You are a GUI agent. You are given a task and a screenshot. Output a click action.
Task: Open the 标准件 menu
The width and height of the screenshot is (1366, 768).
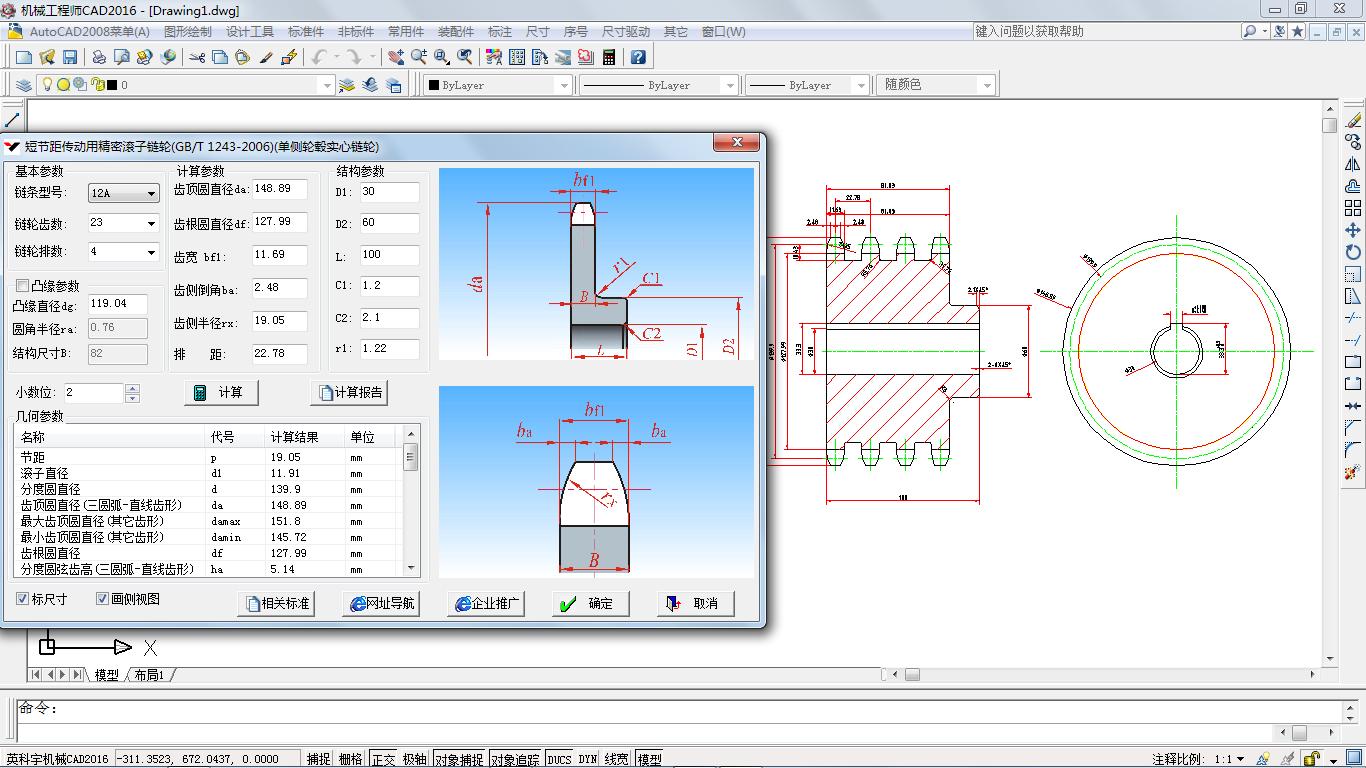(x=305, y=32)
